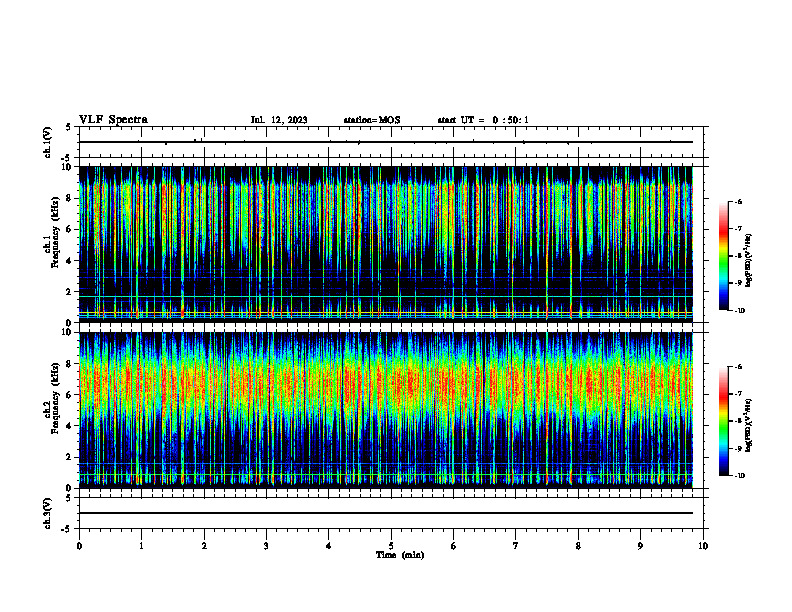Click the 4 kHz tick on ch.2 frequency axis
Image resolution: width=792 pixels, height=612 pixels.
[x=70, y=427]
